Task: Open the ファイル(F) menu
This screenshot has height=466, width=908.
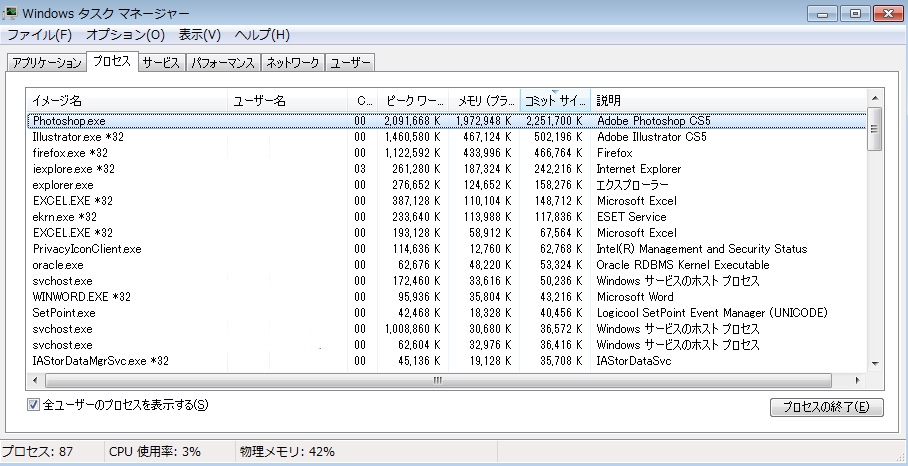Action: point(39,35)
